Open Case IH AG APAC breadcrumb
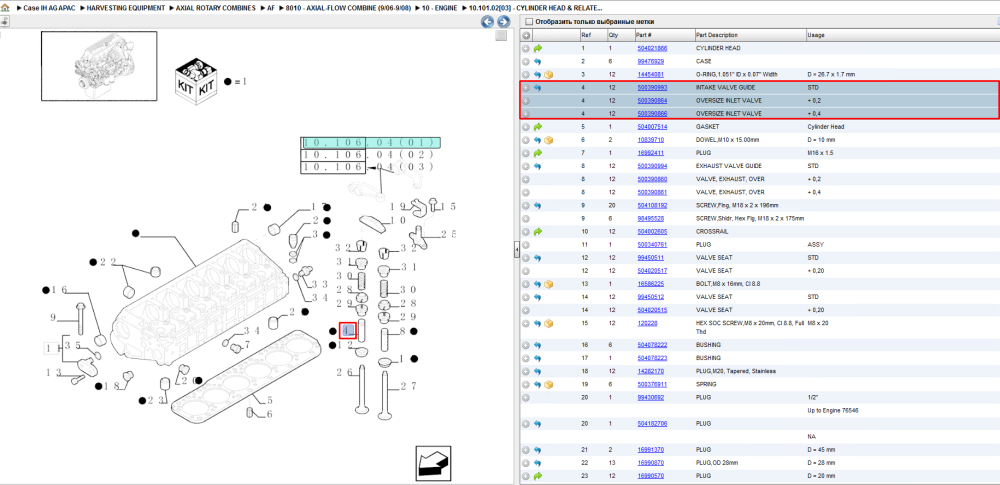This screenshot has width=1000, height=485. tap(48, 8)
